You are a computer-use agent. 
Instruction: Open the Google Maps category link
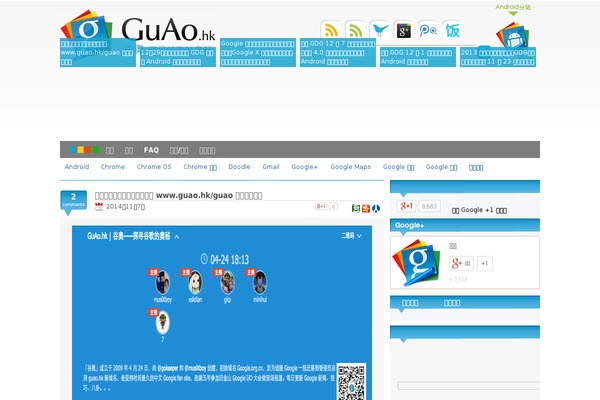pyautogui.click(x=351, y=167)
